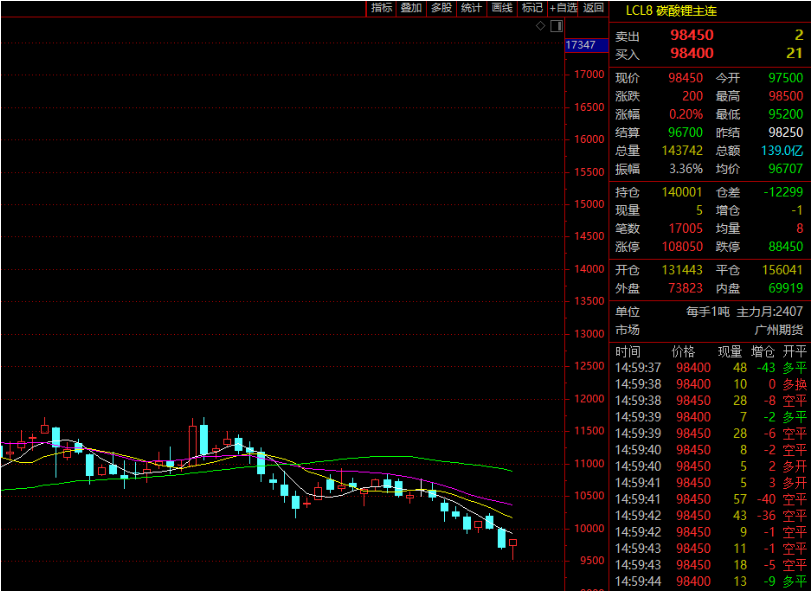Click the 卖出 ask price 98450
The image size is (811, 593).
click(x=691, y=35)
